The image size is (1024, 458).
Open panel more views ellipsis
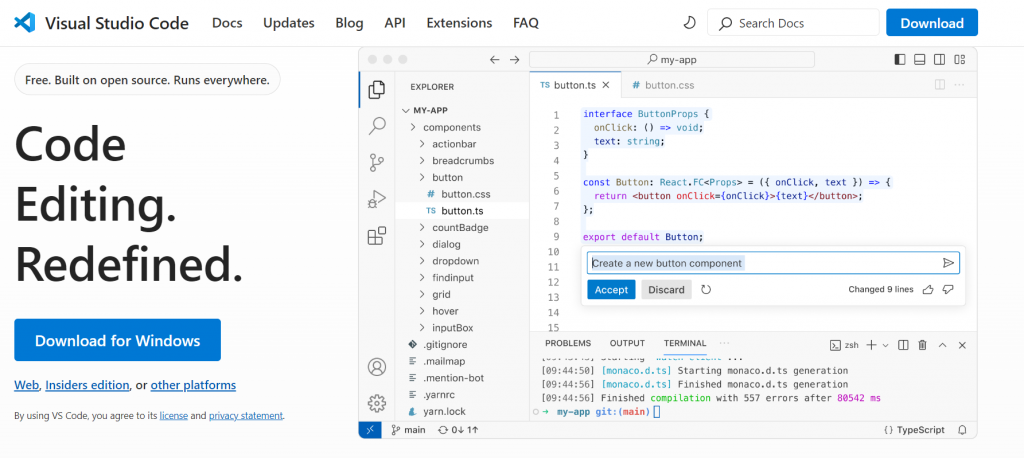[x=724, y=343]
